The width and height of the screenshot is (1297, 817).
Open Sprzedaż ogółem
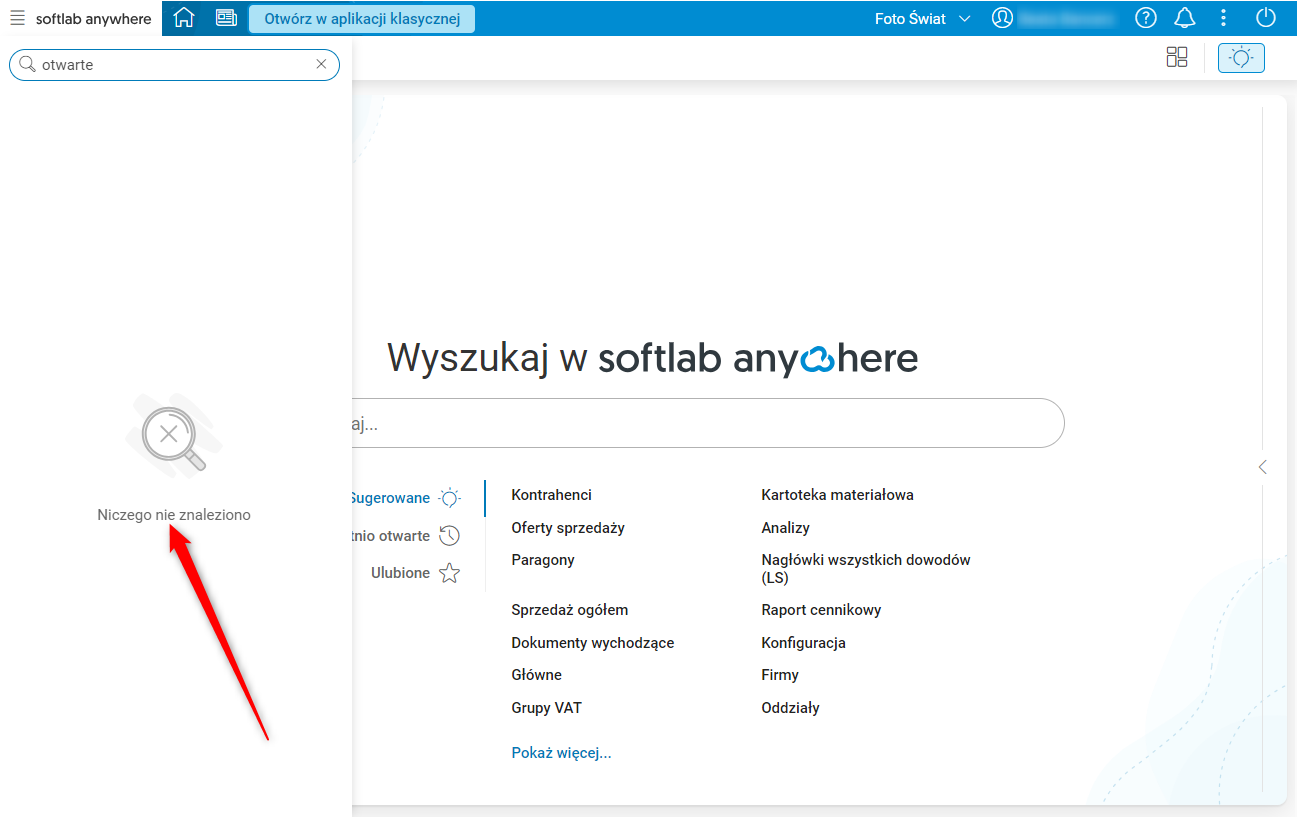tap(570, 610)
